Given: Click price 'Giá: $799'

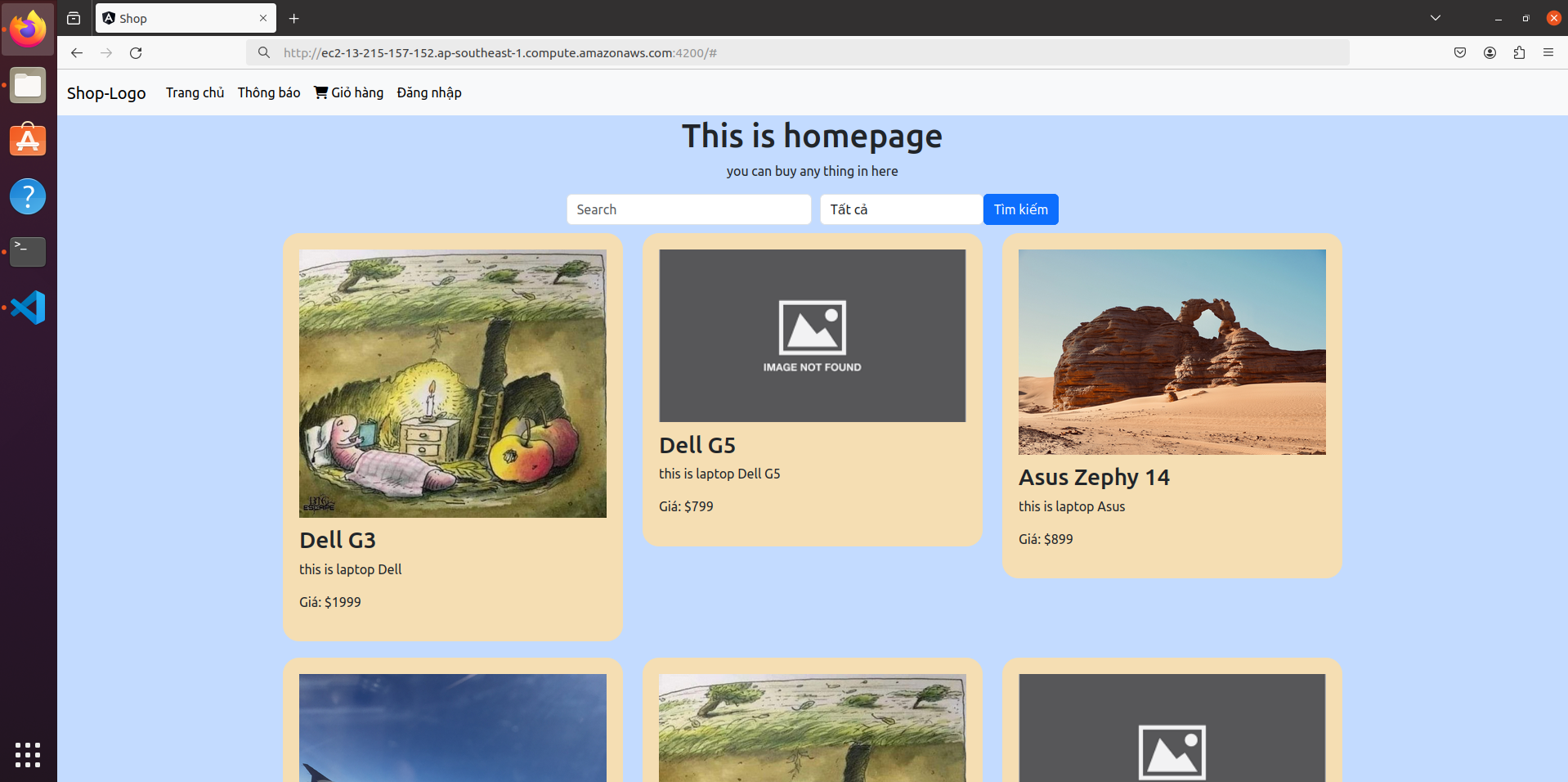Looking at the screenshot, I should [686, 506].
